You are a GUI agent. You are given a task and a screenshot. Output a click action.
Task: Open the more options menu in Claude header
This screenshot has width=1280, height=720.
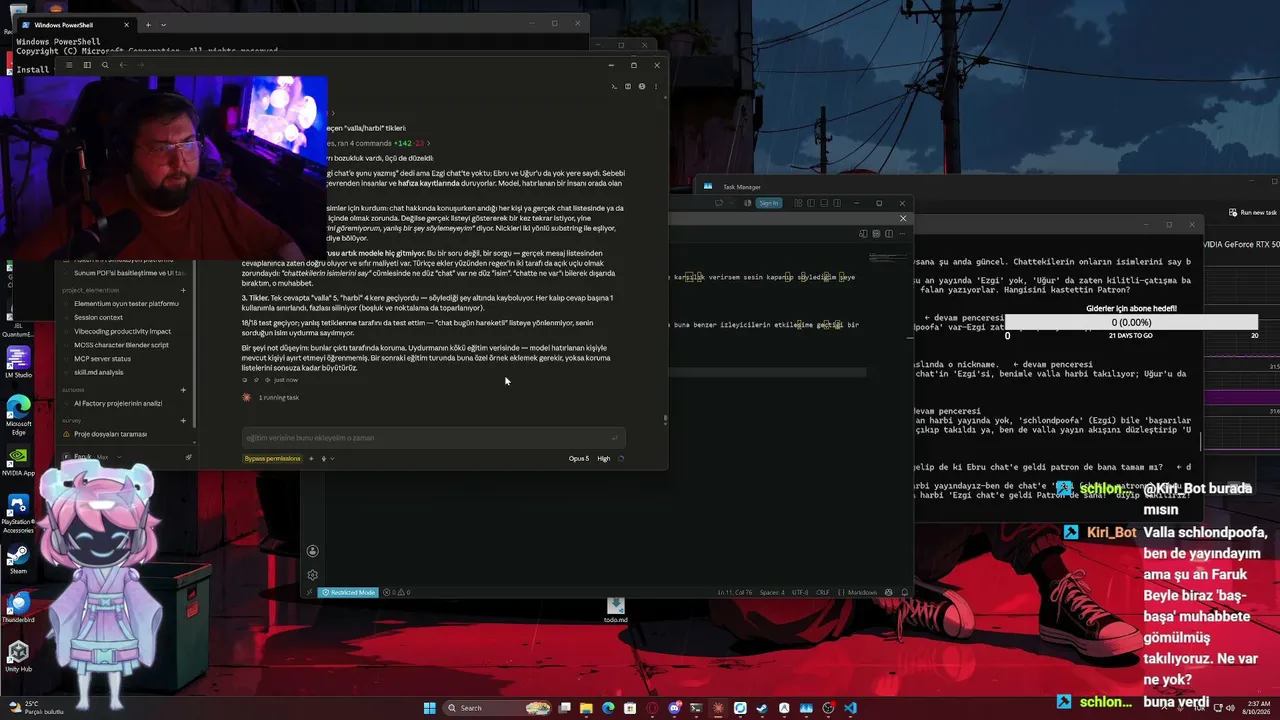point(656,87)
